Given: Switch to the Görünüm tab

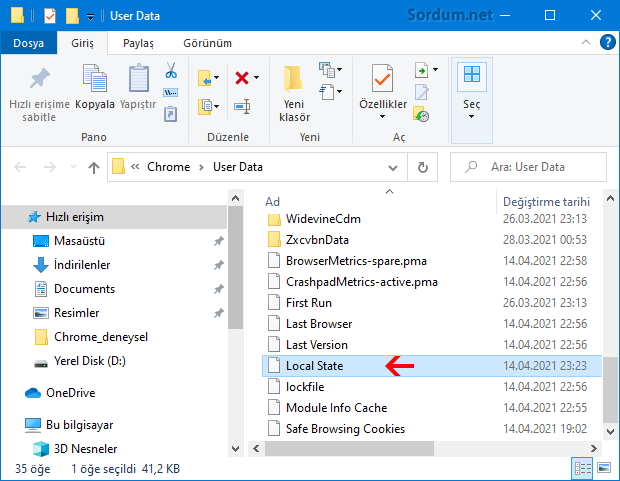Looking at the screenshot, I should 207,43.
